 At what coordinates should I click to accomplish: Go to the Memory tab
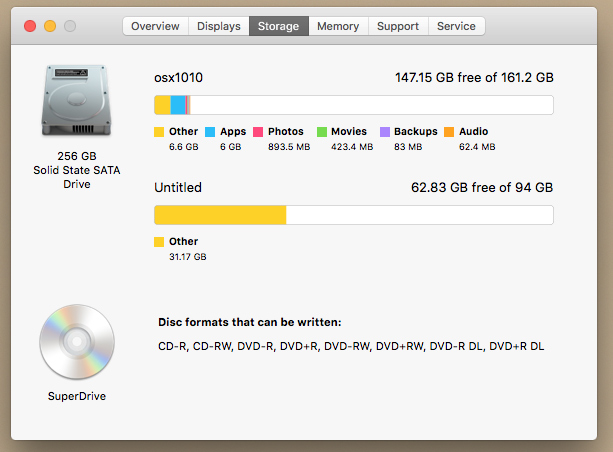[338, 26]
